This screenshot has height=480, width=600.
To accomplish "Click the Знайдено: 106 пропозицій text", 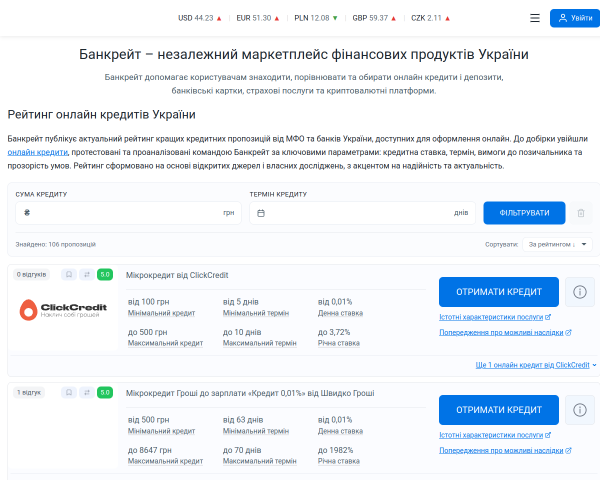I will [55, 244].
